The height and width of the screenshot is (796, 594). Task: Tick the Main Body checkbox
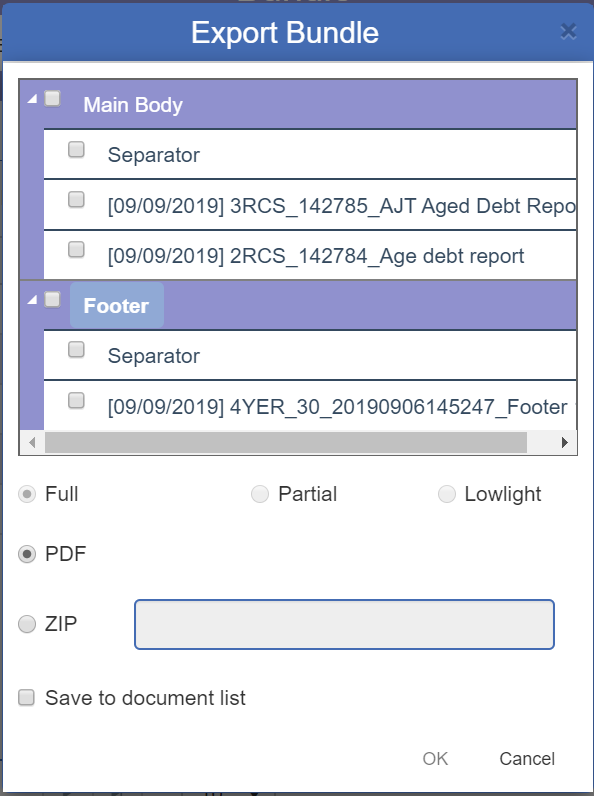52,98
